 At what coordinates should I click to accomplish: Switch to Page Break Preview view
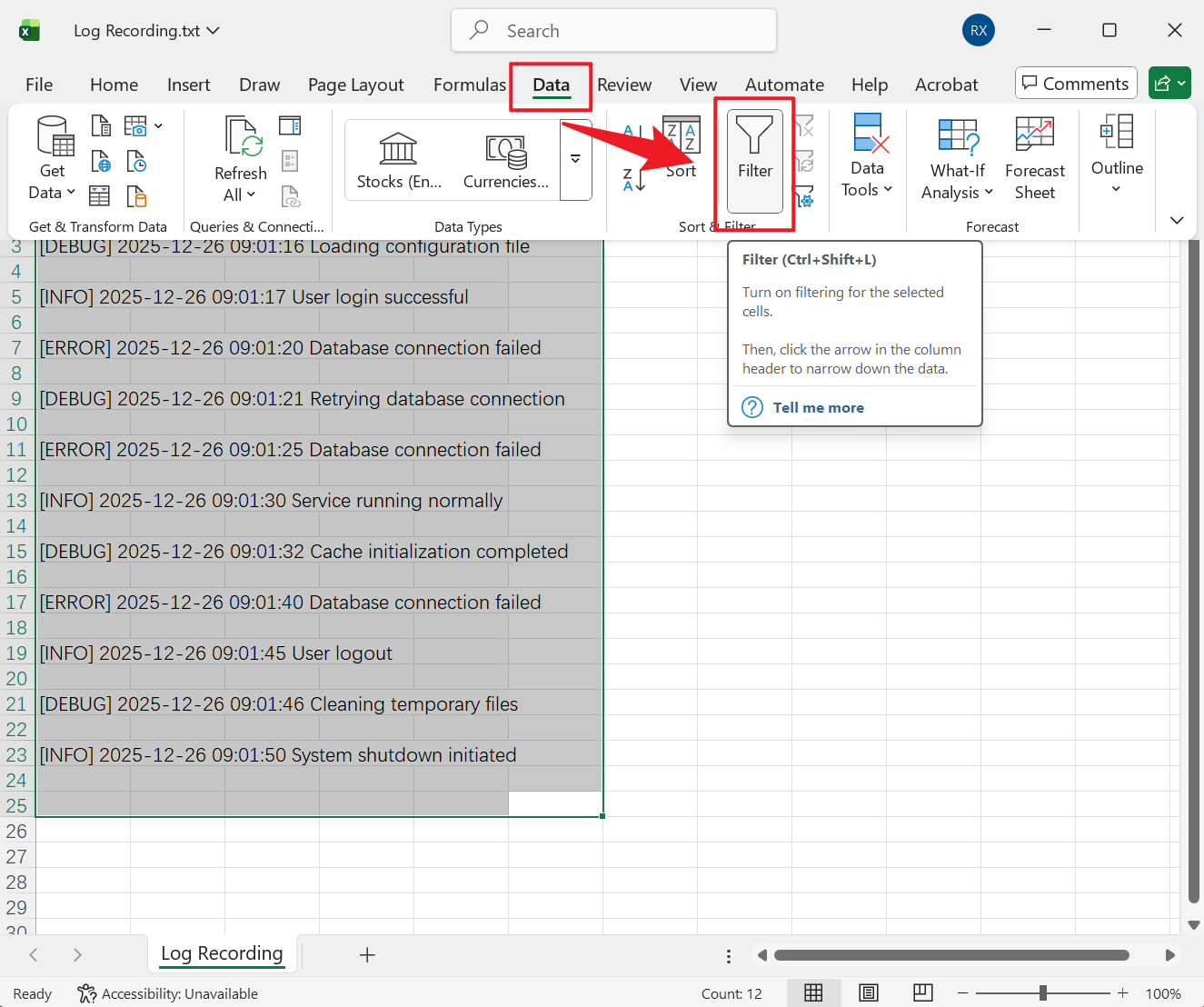tap(922, 992)
